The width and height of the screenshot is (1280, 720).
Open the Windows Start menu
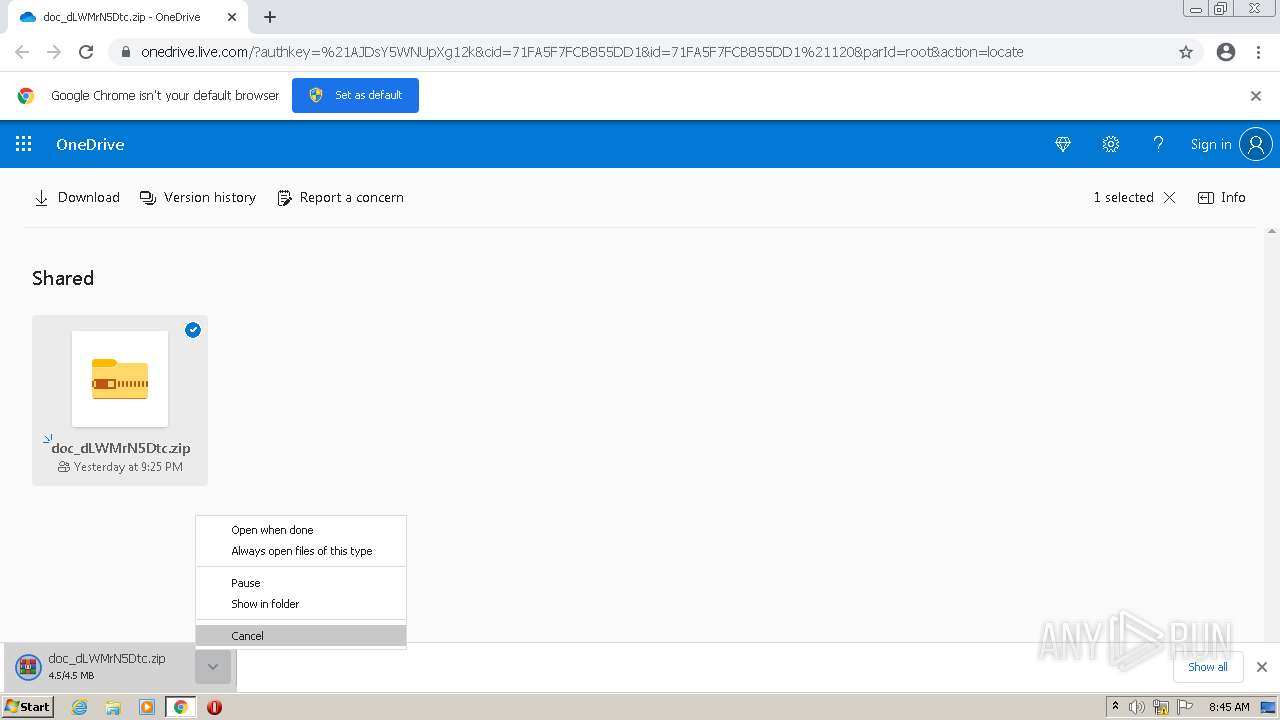[27, 706]
